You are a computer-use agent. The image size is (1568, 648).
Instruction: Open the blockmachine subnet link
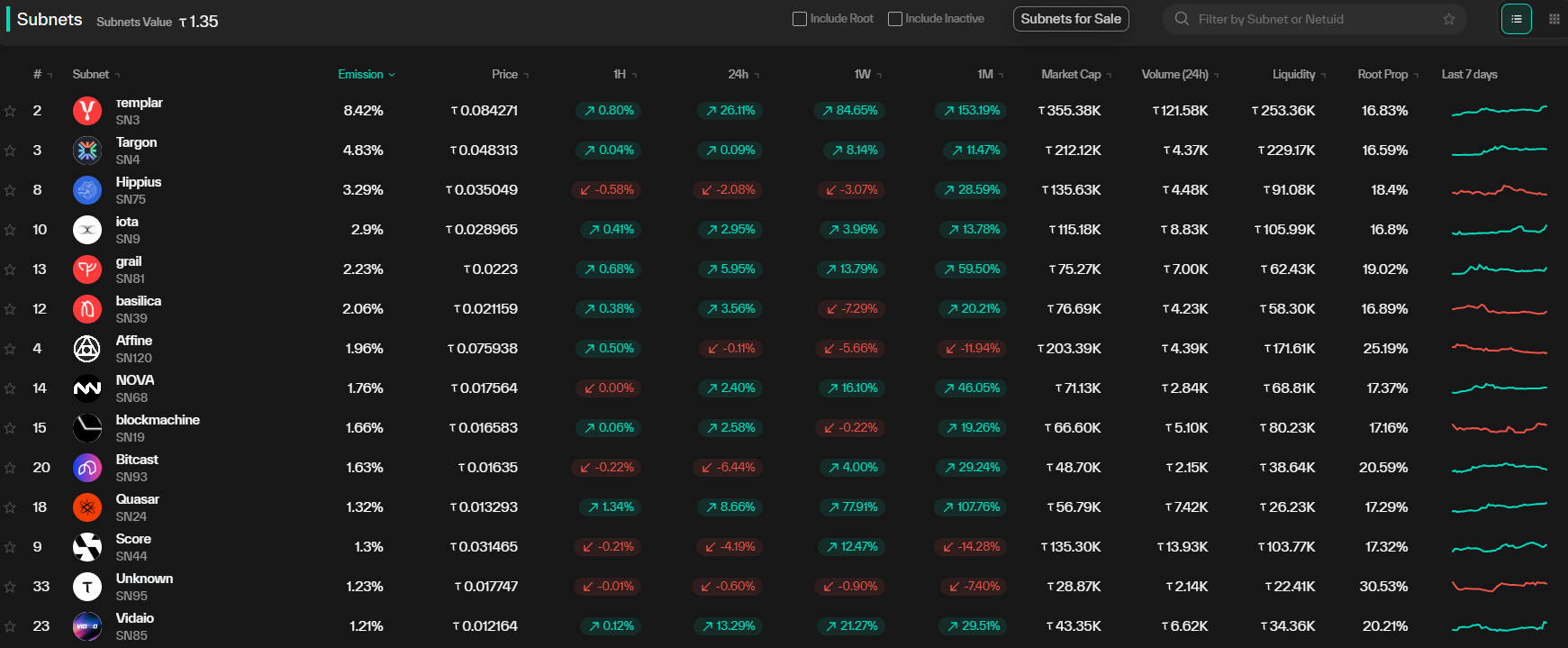(158, 420)
